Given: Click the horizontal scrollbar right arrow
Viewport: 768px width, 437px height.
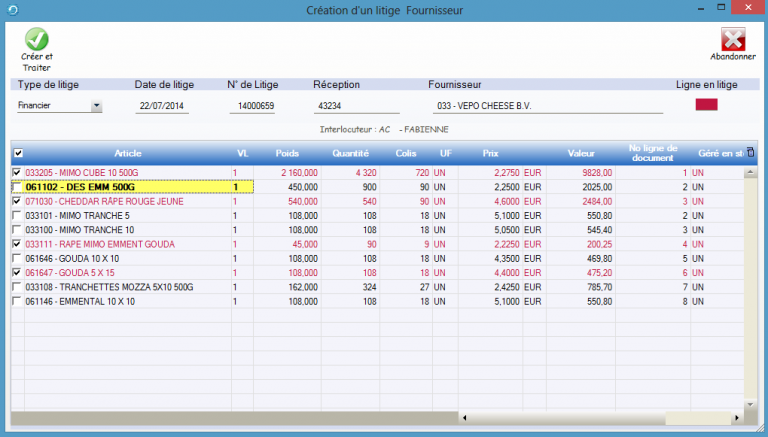Looking at the screenshot, I should [x=737, y=416].
